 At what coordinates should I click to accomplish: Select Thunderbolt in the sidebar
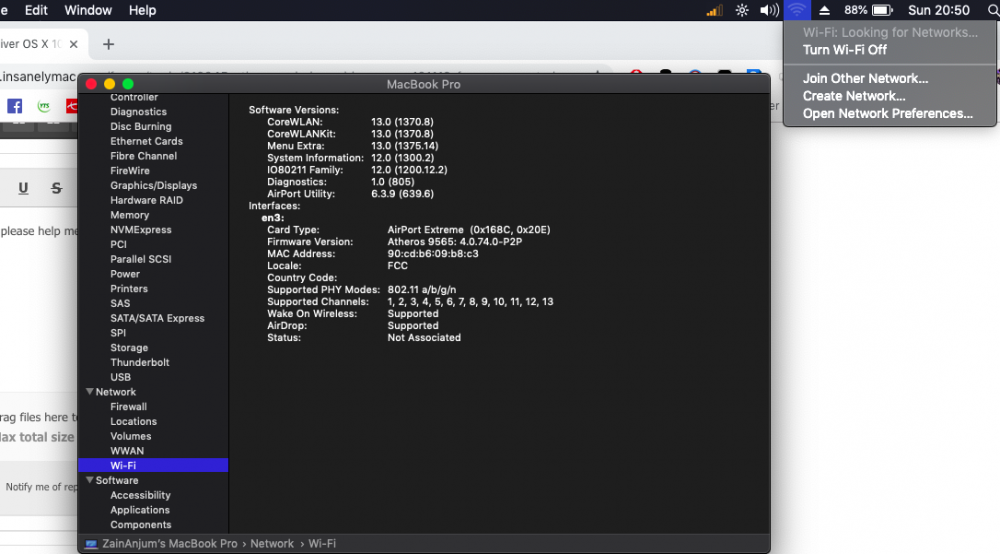point(140,362)
